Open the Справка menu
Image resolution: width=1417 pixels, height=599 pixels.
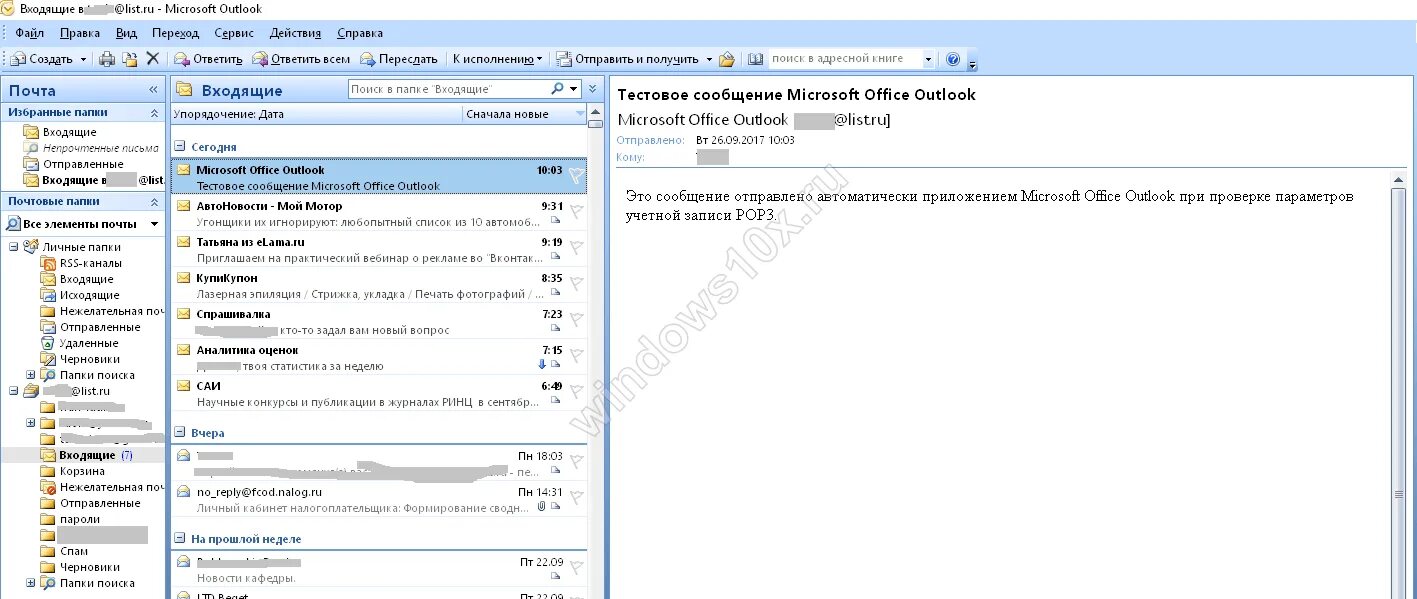[360, 33]
